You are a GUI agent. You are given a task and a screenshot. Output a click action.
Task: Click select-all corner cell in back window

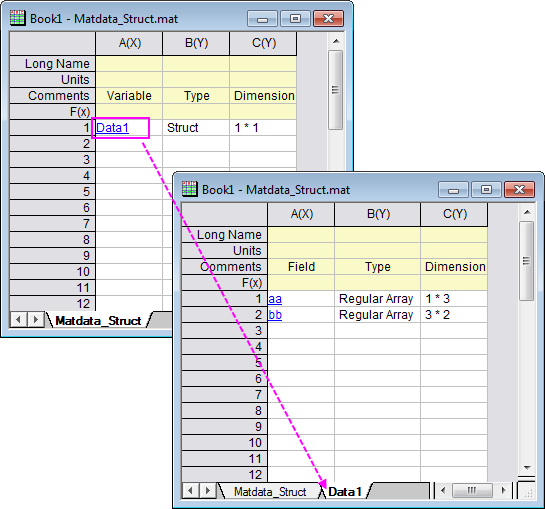pyautogui.click(x=52, y=43)
